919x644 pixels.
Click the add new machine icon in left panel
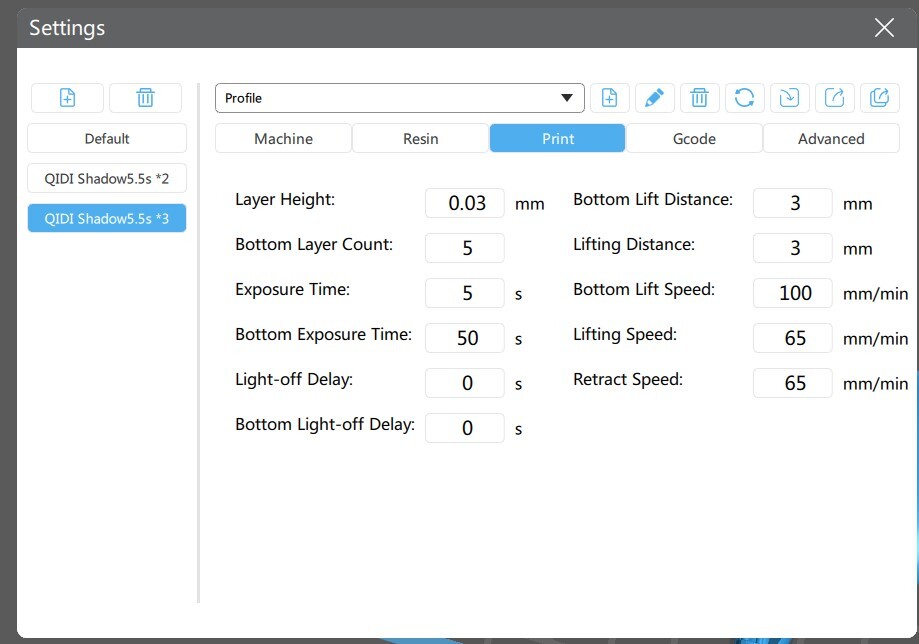coord(67,97)
